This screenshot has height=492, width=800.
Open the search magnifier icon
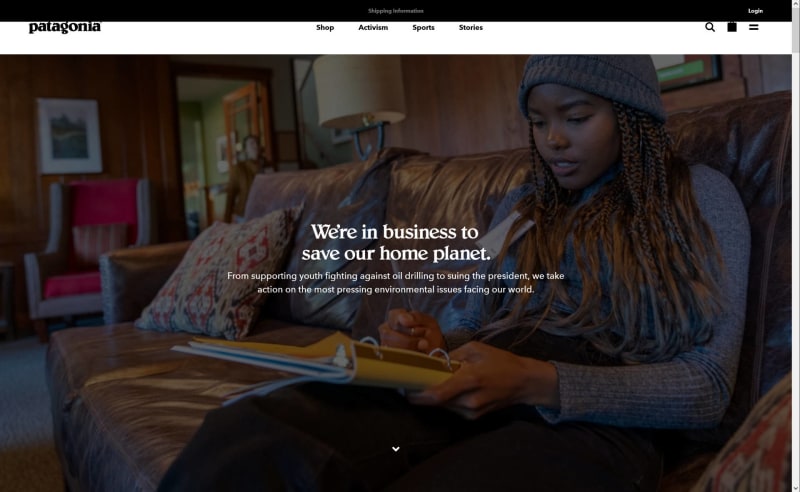tap(710, 27)
